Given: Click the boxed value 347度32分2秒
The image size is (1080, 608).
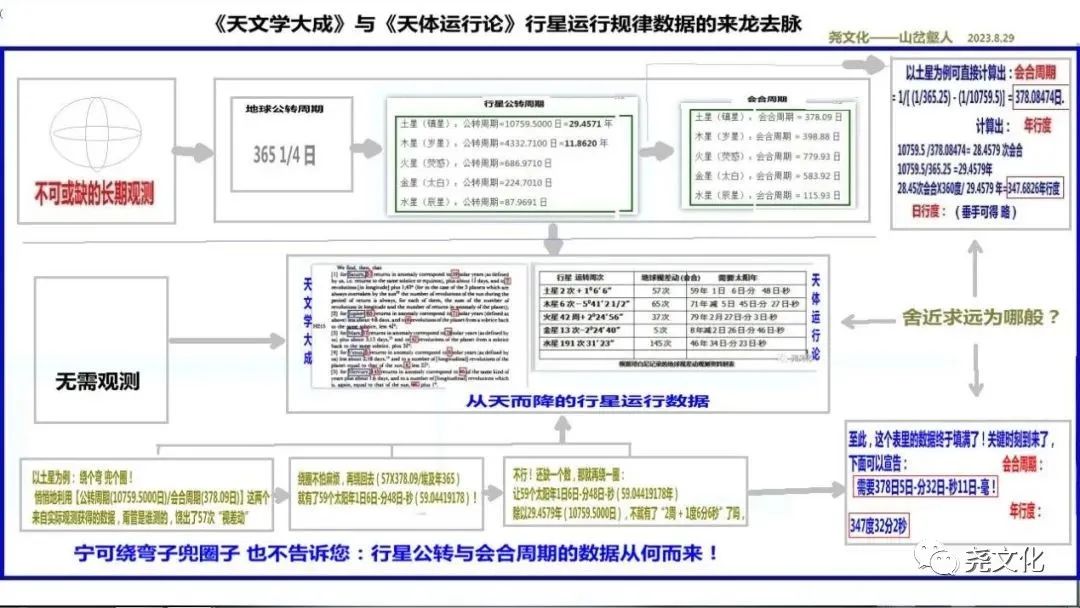Looking at the screenshot, I should [878, 526].
